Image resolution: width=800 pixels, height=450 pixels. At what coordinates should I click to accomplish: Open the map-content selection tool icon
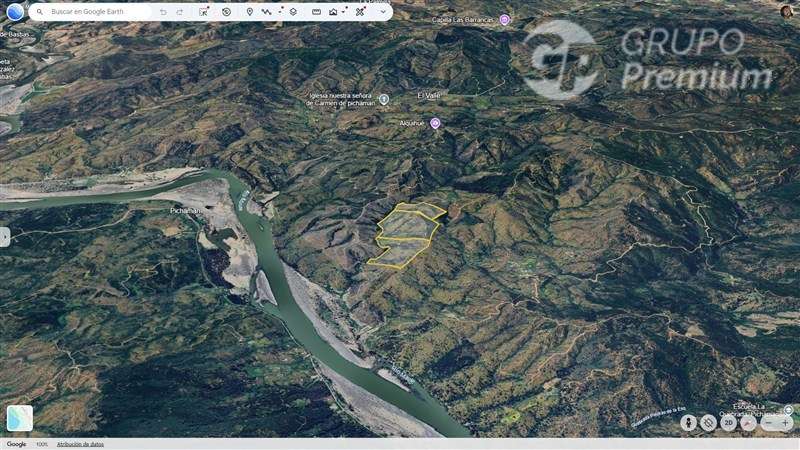pos(204,11)
